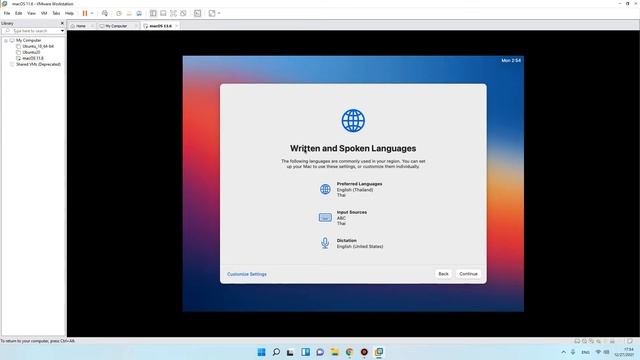This screenshot has height=360, width=640.
Task: Enter full screen mode icon
Action: point(173,13)
